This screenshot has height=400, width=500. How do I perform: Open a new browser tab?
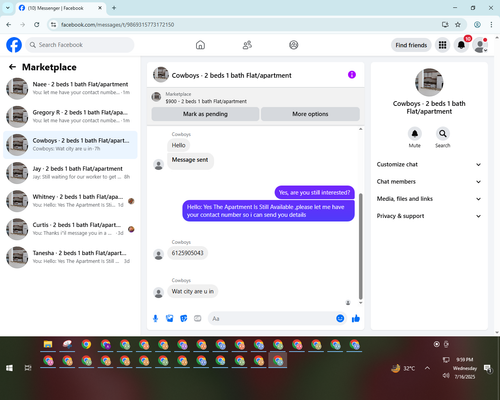coord(114,8)
